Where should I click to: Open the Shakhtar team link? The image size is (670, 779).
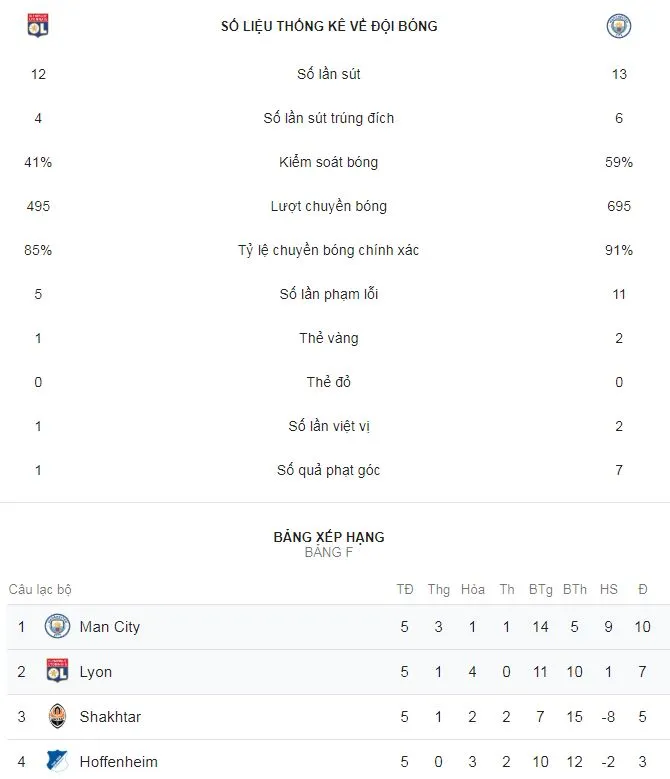(x=108, y=717)
